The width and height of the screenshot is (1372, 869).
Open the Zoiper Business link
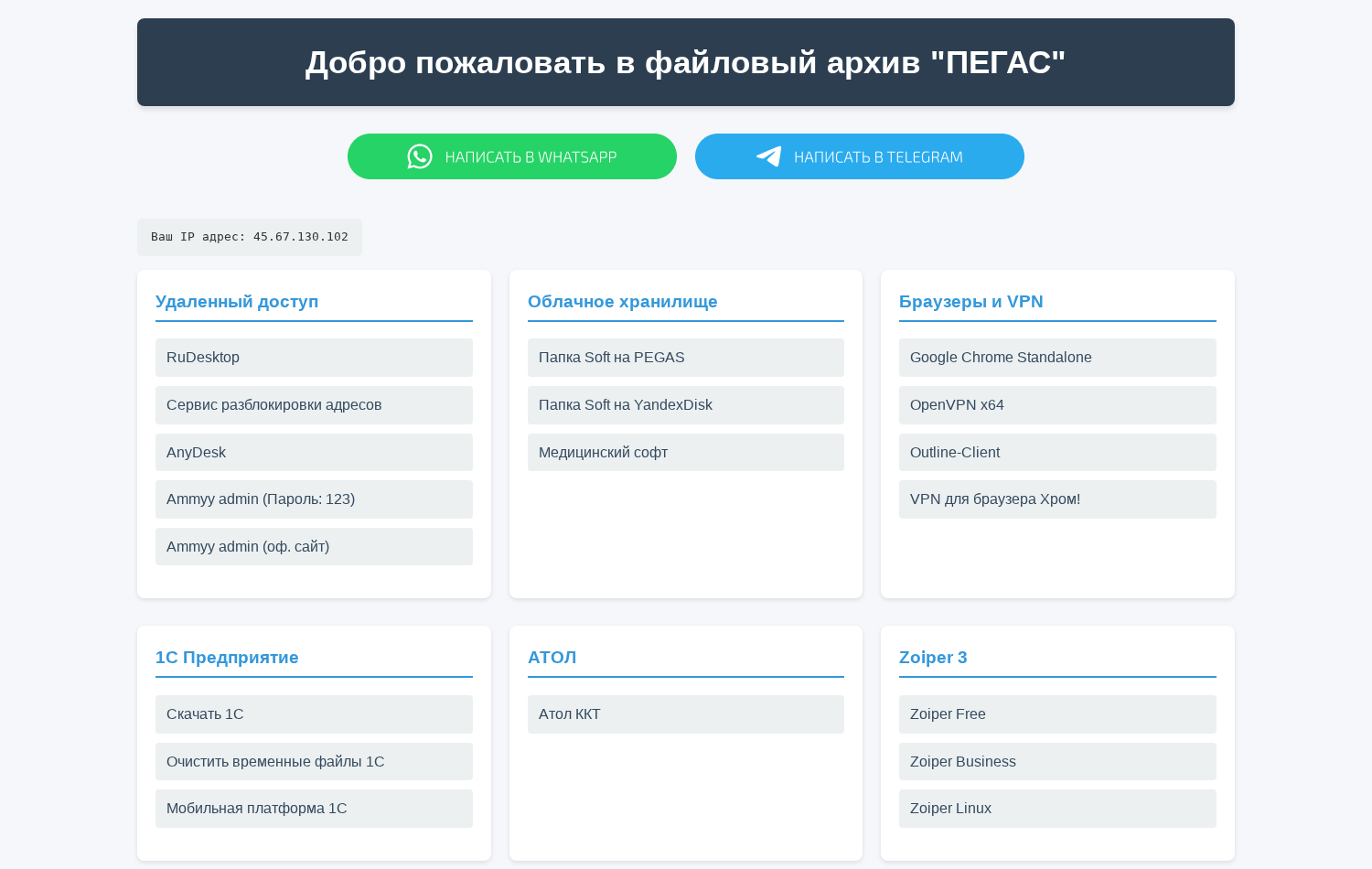[x=1057, y=762]
